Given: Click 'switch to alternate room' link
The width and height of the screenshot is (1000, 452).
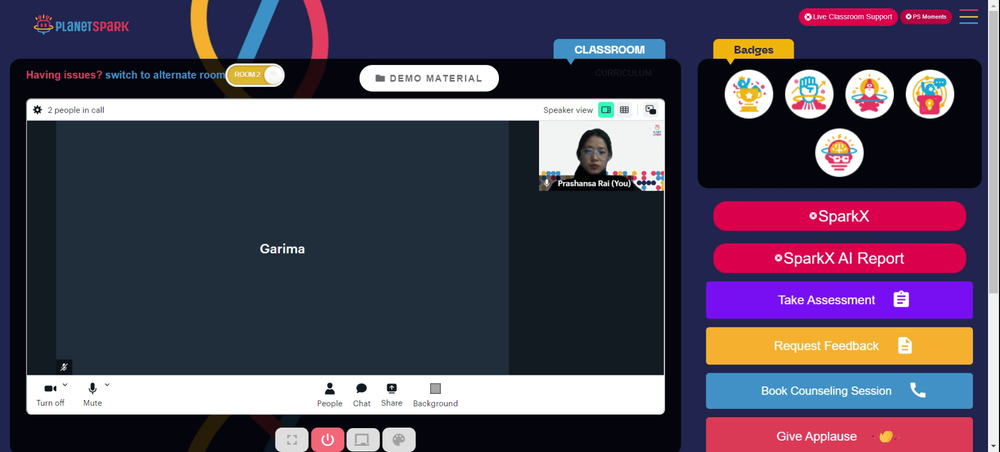Looking at the screenshot, I should 165,75.
